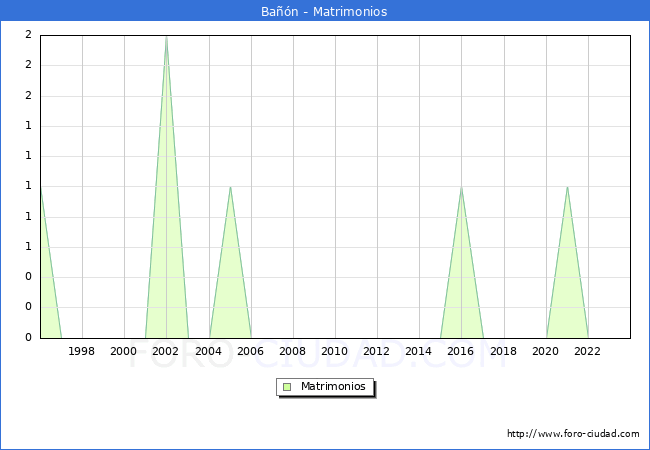
Task: Click the 2016 x-axis label
Action: click(461, 351)
